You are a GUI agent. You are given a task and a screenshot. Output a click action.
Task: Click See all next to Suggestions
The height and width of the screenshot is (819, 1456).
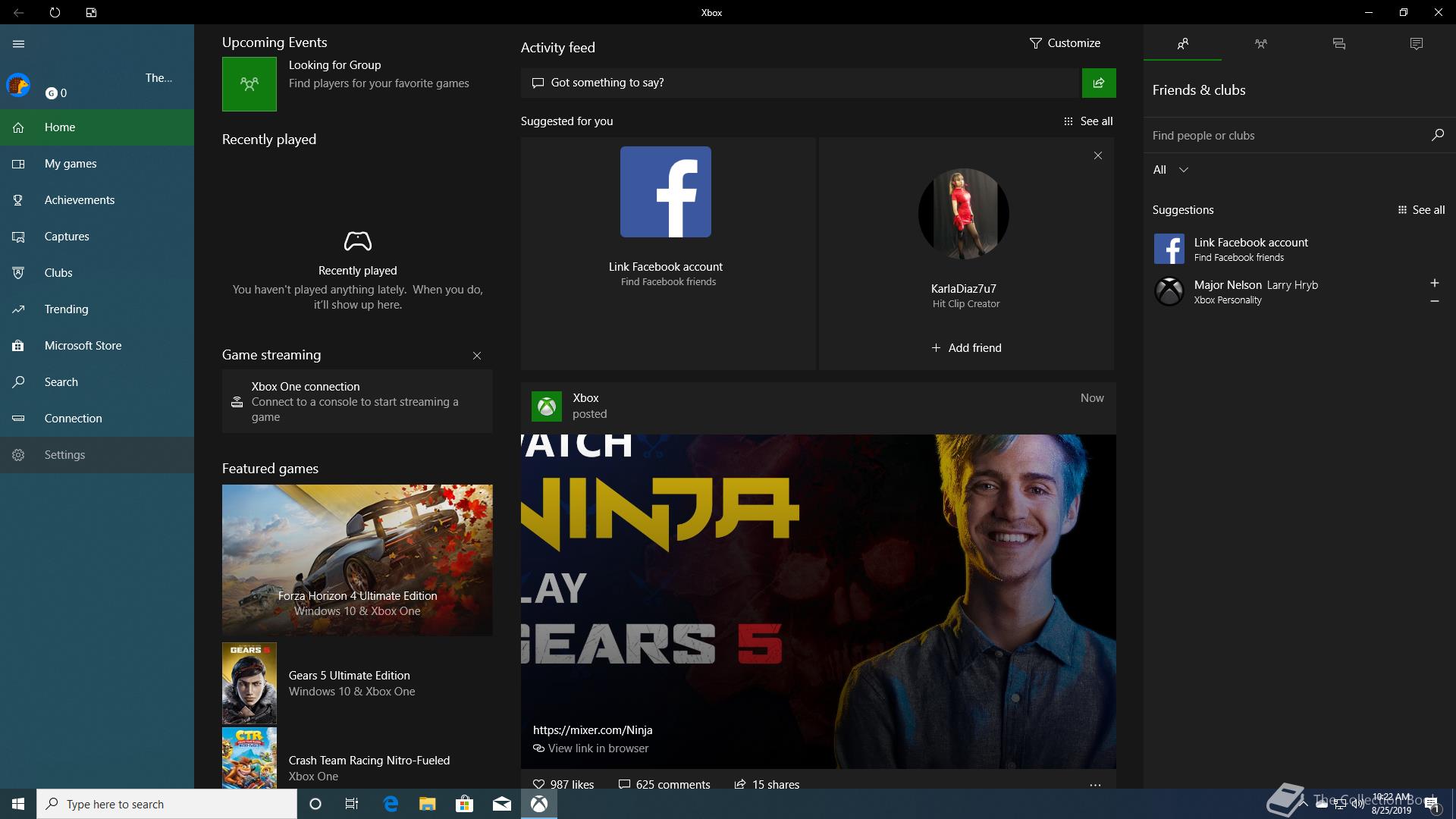coord(1421,210)
